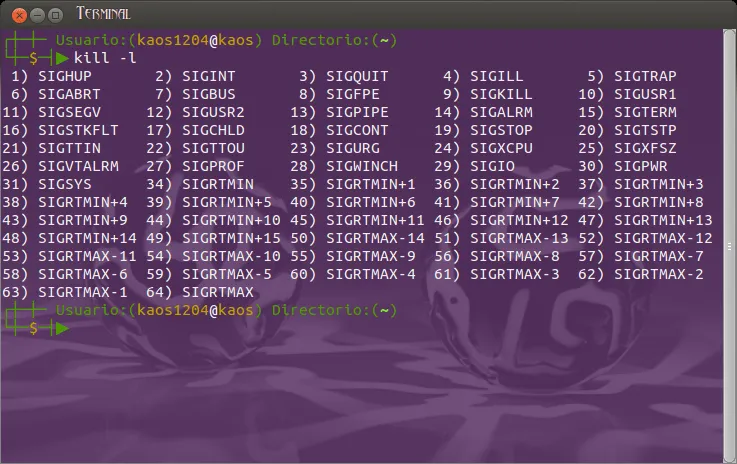The image size is (737, 464).
Task: Close the Terminal window
Action: [x=19, y=16]
